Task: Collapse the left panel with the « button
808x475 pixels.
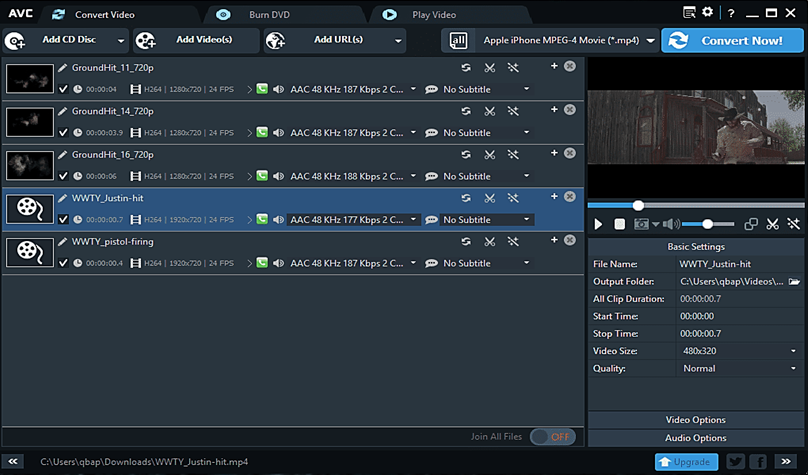Action: pos(13,461)
